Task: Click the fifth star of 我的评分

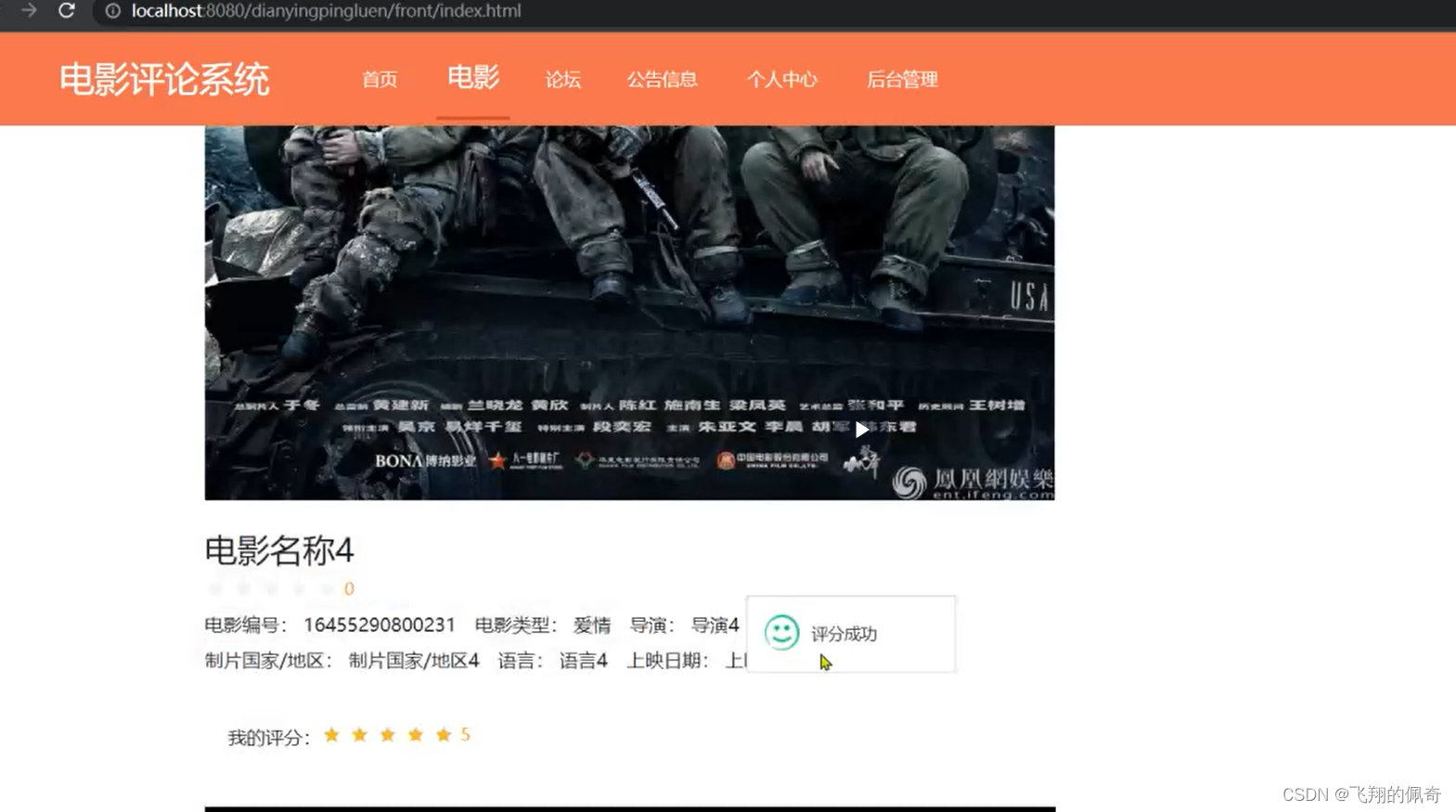Action: pyautogui.click(x=444, y=735)
